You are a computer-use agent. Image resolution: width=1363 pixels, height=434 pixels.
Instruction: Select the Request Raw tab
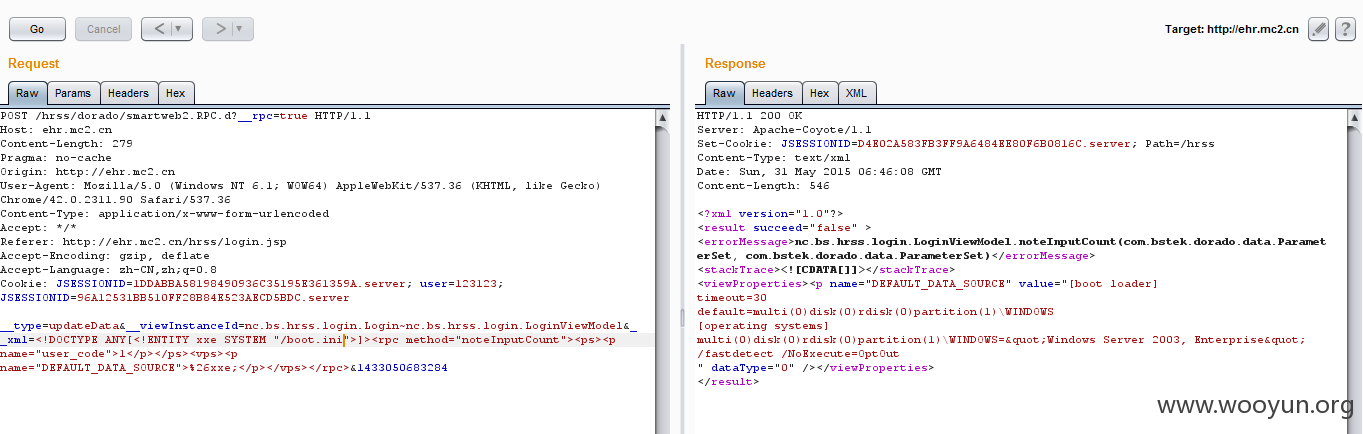pos(27,93)
